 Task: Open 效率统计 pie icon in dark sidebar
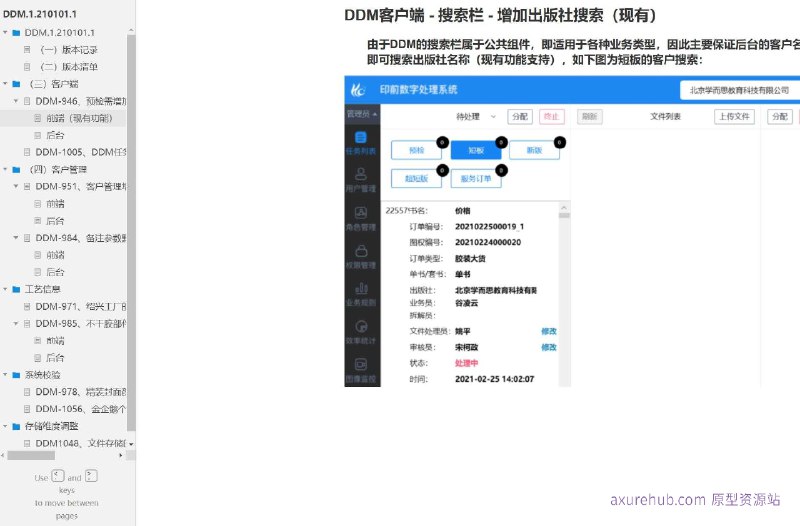point(361,327)
